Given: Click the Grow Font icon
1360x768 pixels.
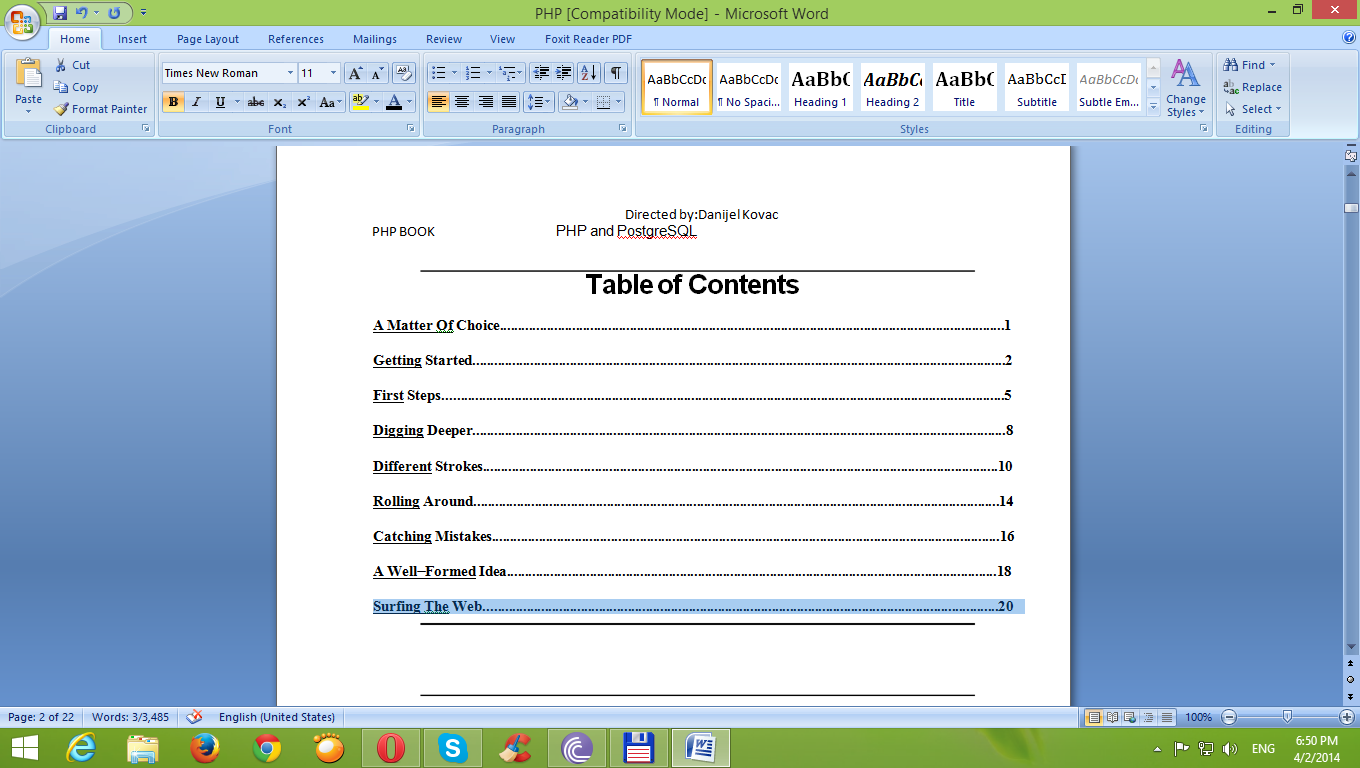Looking at the screenshot, I should click(355, 73).
